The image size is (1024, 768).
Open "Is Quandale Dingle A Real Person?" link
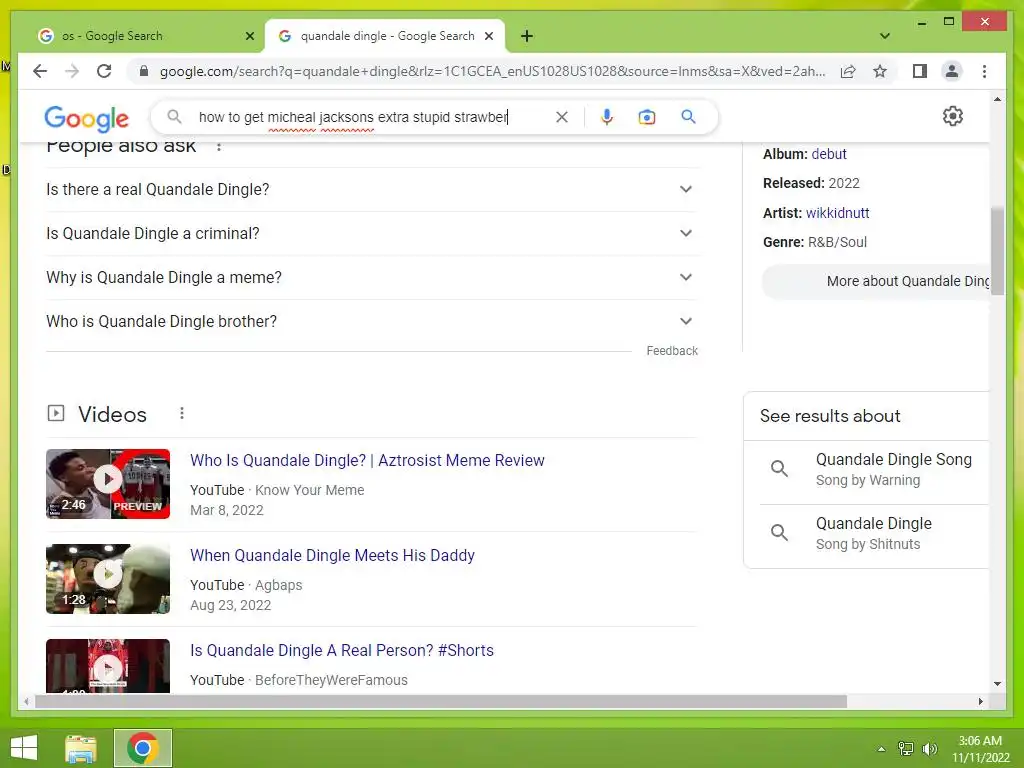coord(342,650)
